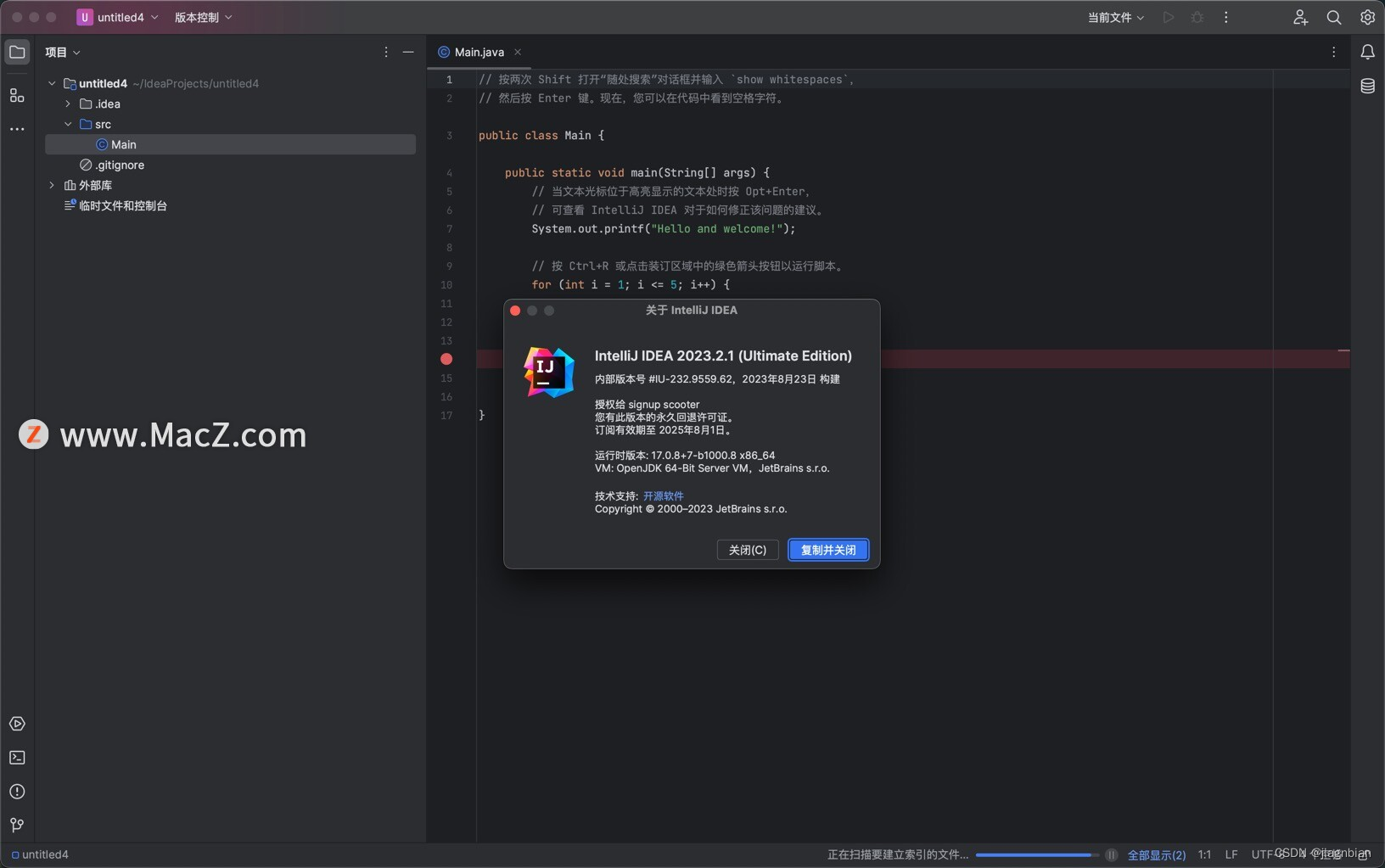Close the Main.java editor tab
This screenshot has width=1385, height=868.
pos(518,53)
